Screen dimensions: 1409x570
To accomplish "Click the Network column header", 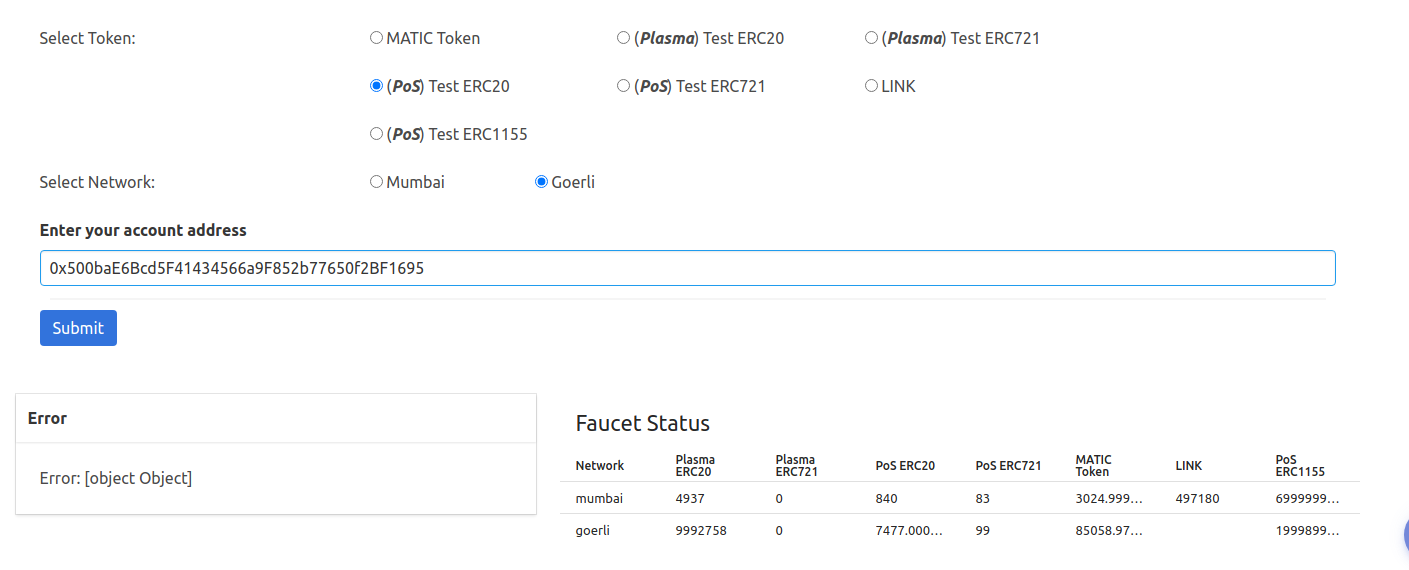I will coord(600,466).
